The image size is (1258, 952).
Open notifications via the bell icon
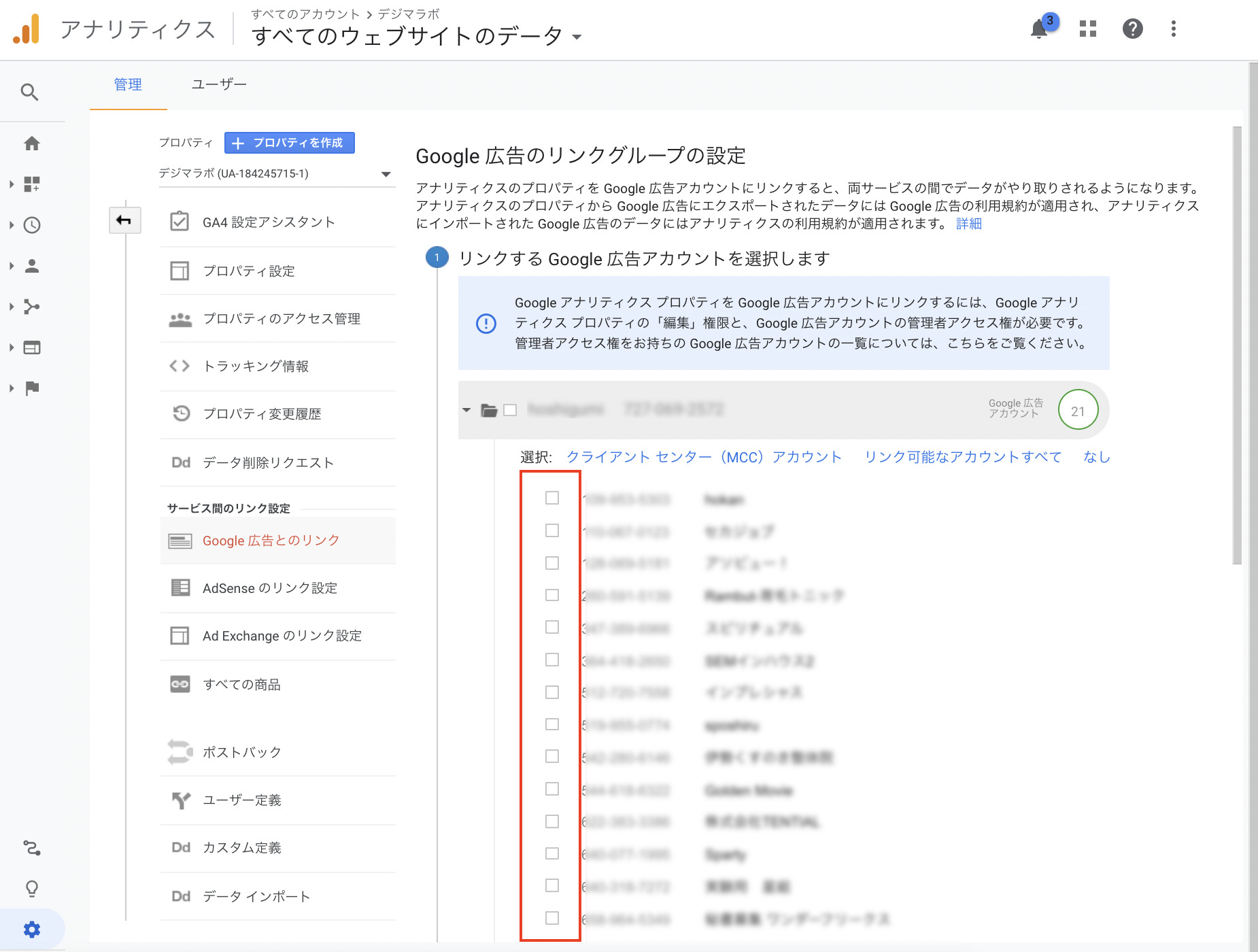(1038, 29)
